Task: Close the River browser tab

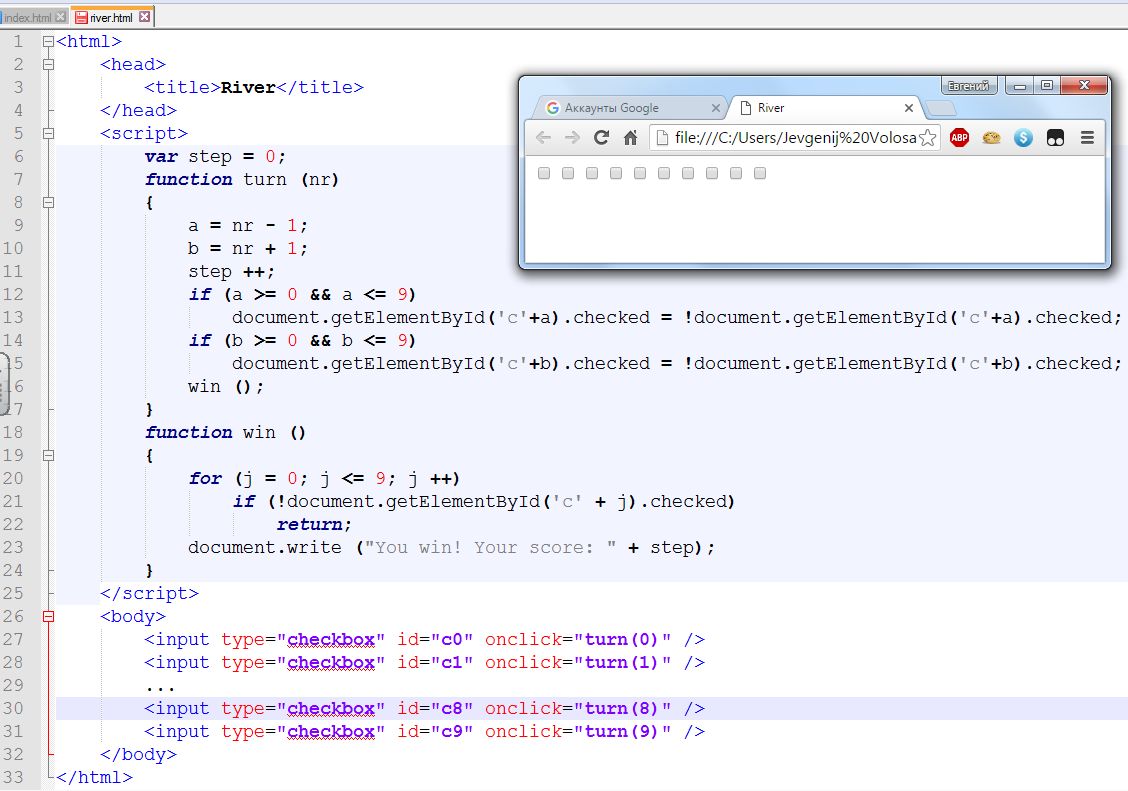Action: (x=909, y=108)
